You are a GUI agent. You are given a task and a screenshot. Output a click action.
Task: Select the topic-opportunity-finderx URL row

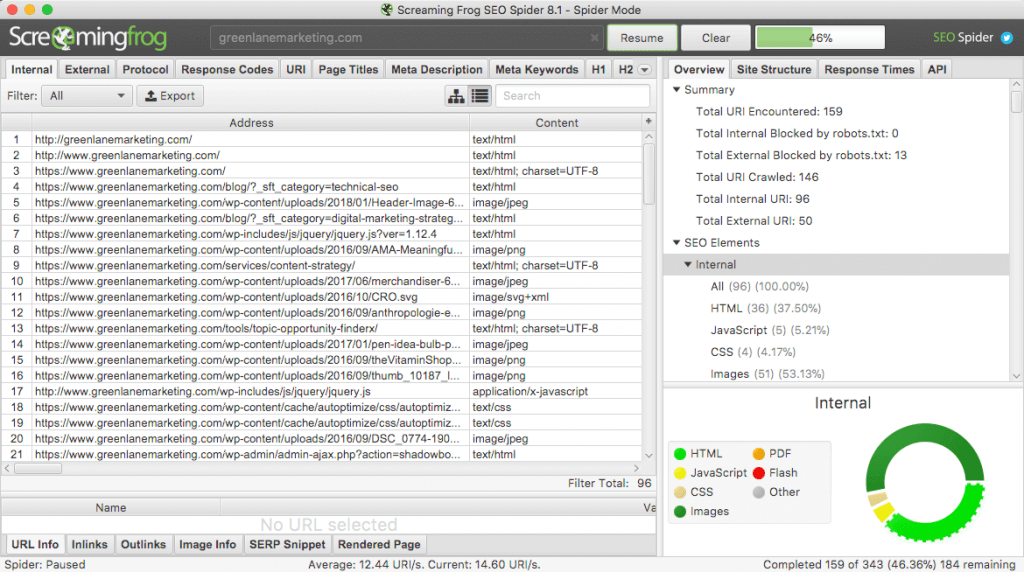322,328
